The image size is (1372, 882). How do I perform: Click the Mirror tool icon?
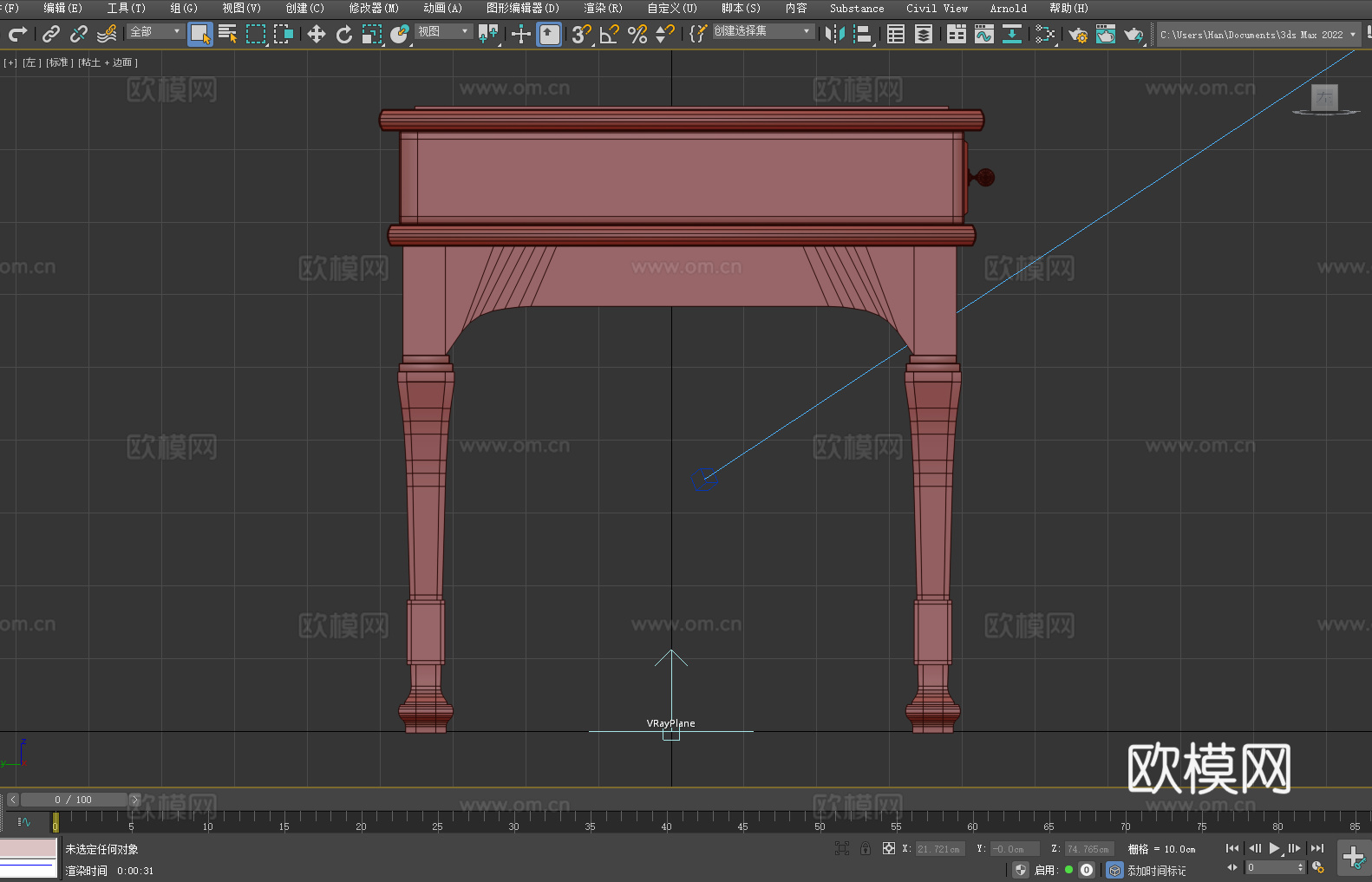pyautogui.click(x=835, y=34)
